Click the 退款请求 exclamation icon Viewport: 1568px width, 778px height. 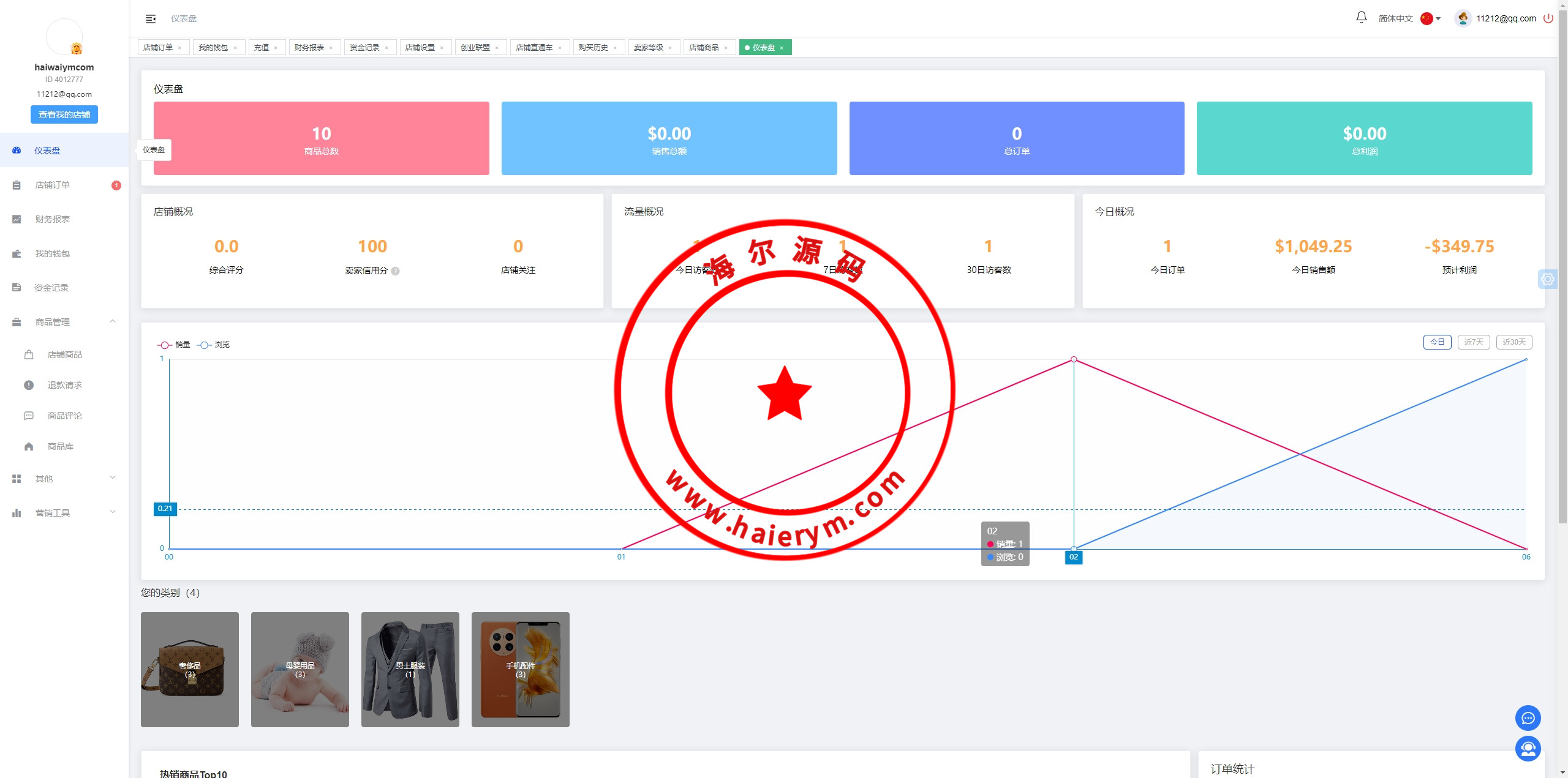pos(29,385)
